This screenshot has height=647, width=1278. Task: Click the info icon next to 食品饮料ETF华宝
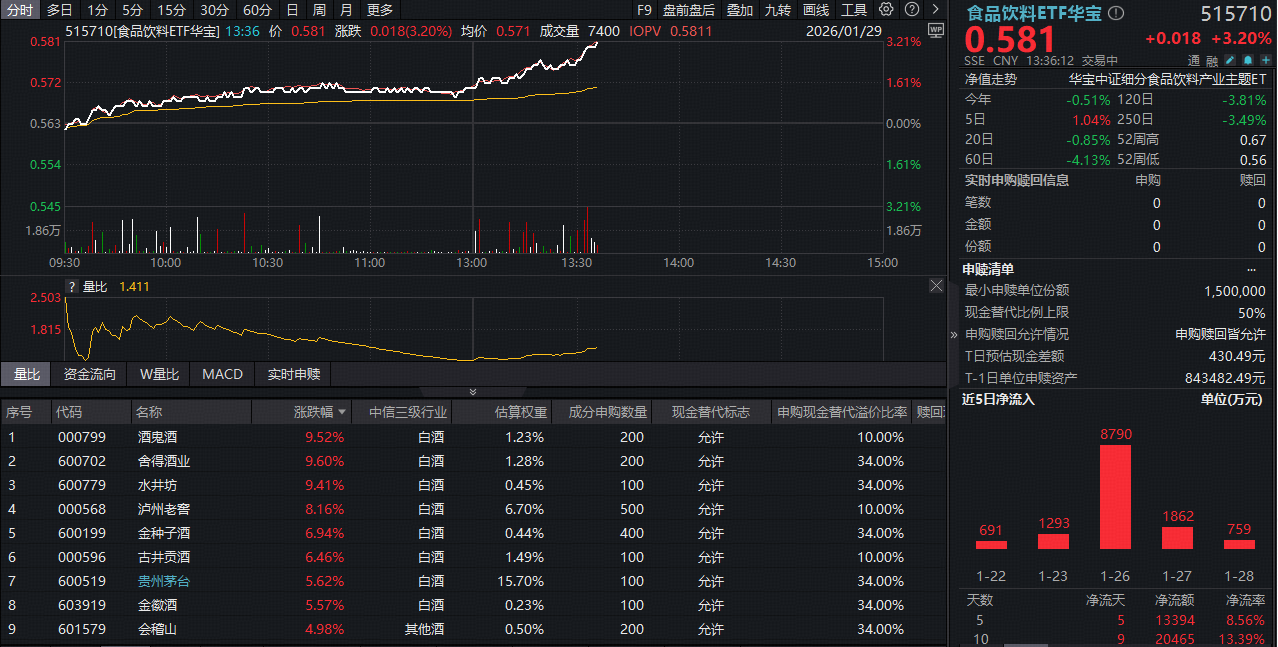[1117, 13]
